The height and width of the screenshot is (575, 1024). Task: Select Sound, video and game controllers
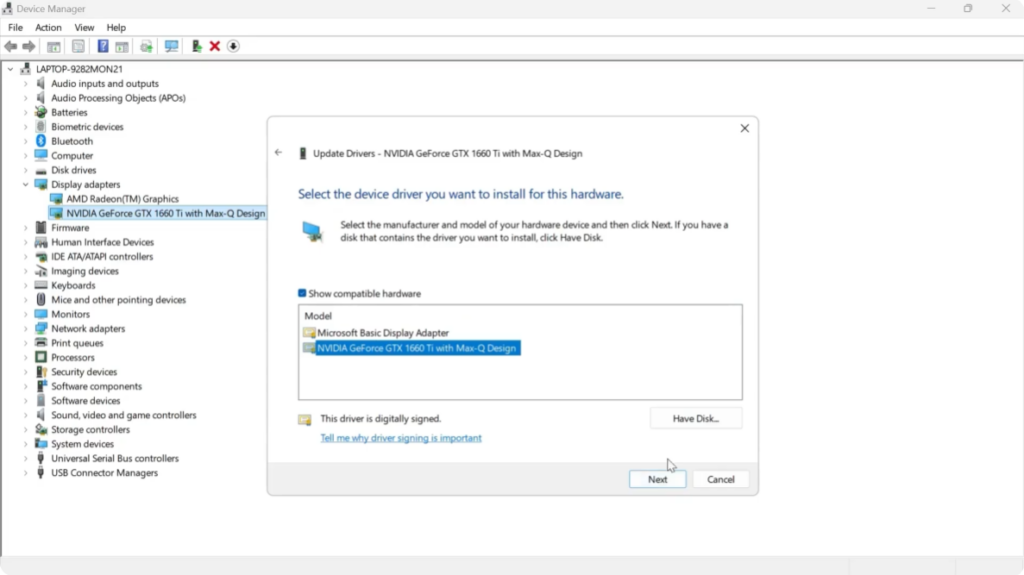[123, 415]
